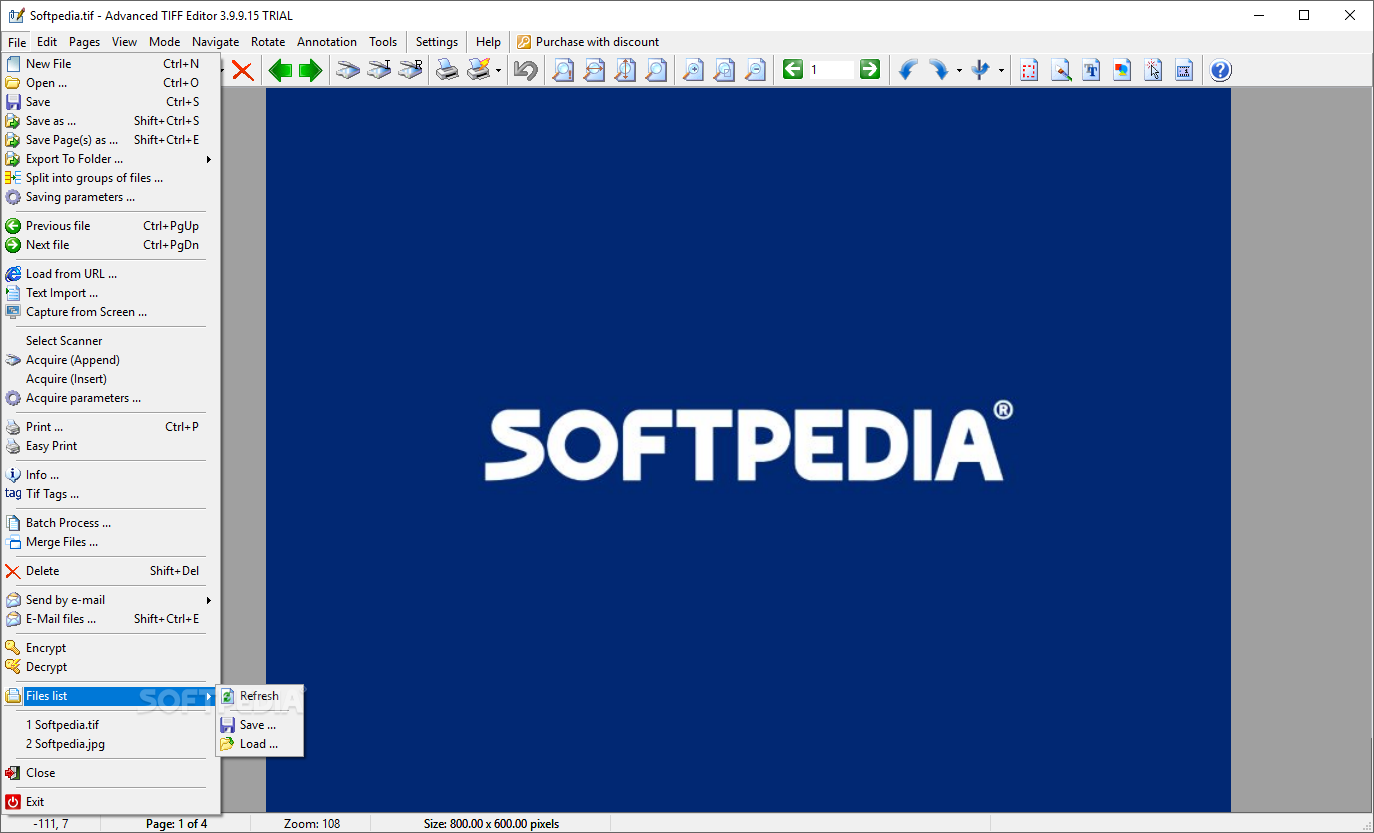1374x833 pixels.
Task: Choose Merge Files ... menu entry
Action: click(111, 542)
